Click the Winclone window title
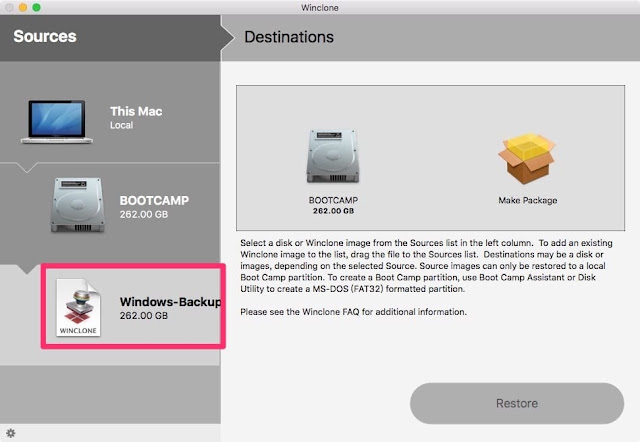Viewport: 640px width, 442px height. [x=320, y=8]
